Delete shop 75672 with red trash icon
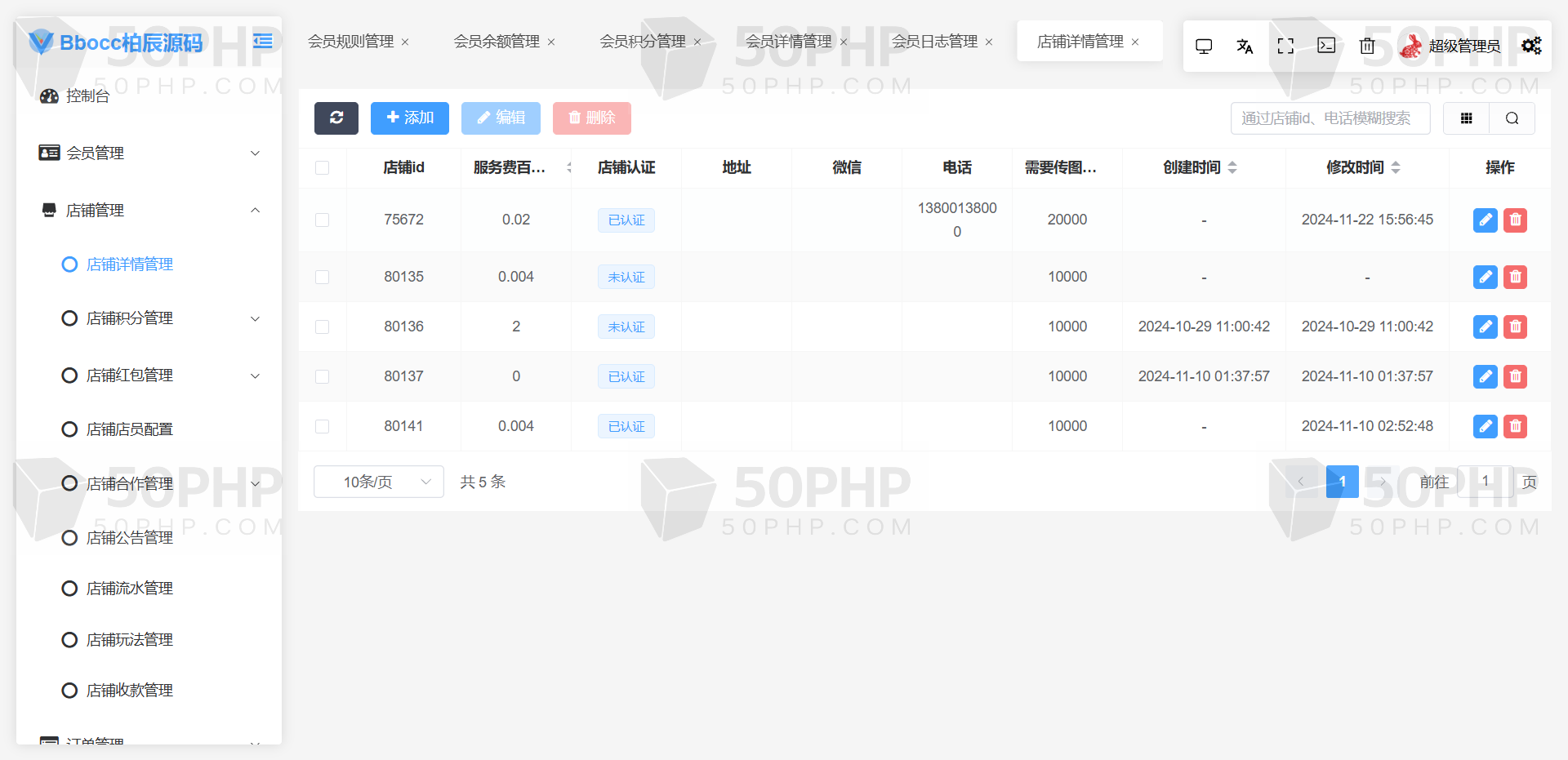 (1515, 220)
